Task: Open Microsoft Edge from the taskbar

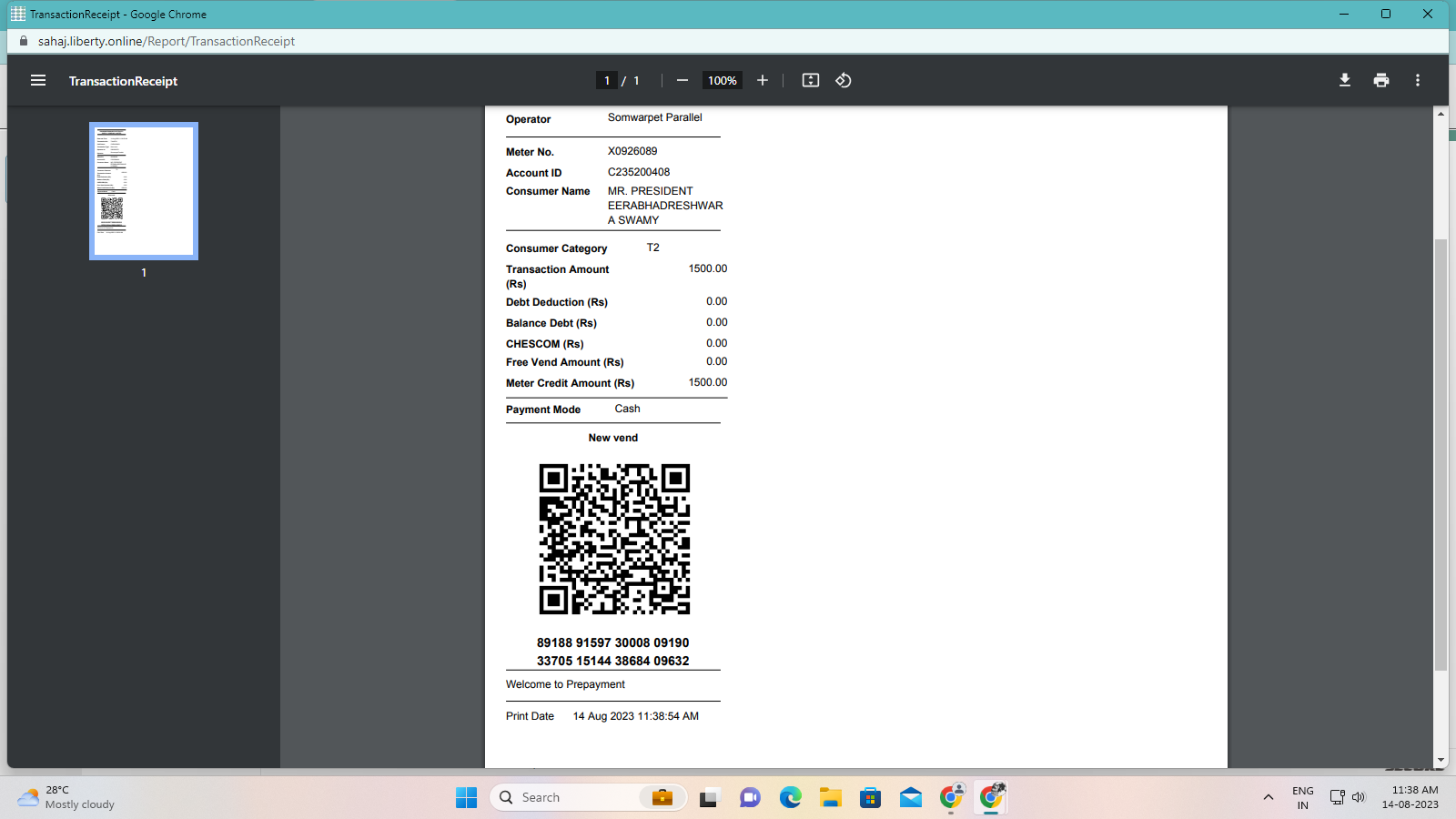Action: pos(790,797)
